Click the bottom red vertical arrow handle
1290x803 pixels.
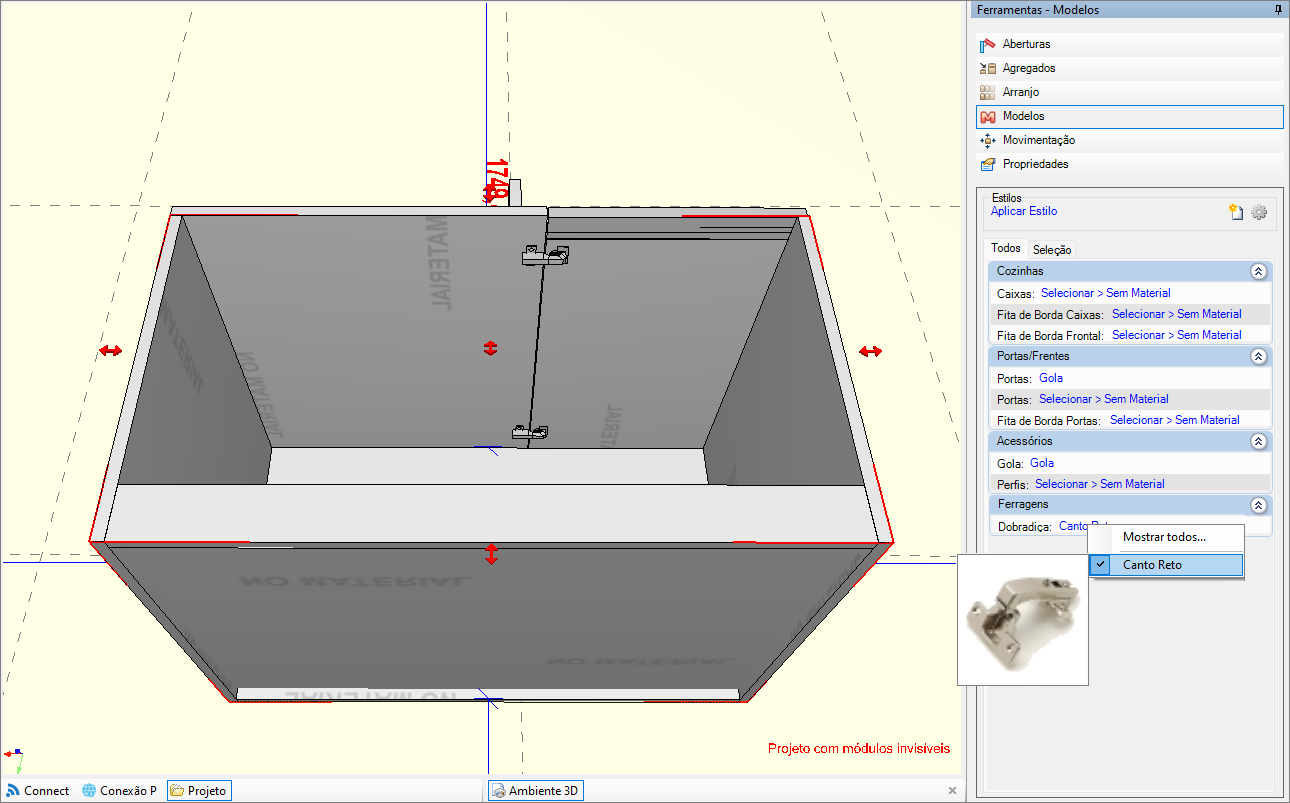coord(491,554)
